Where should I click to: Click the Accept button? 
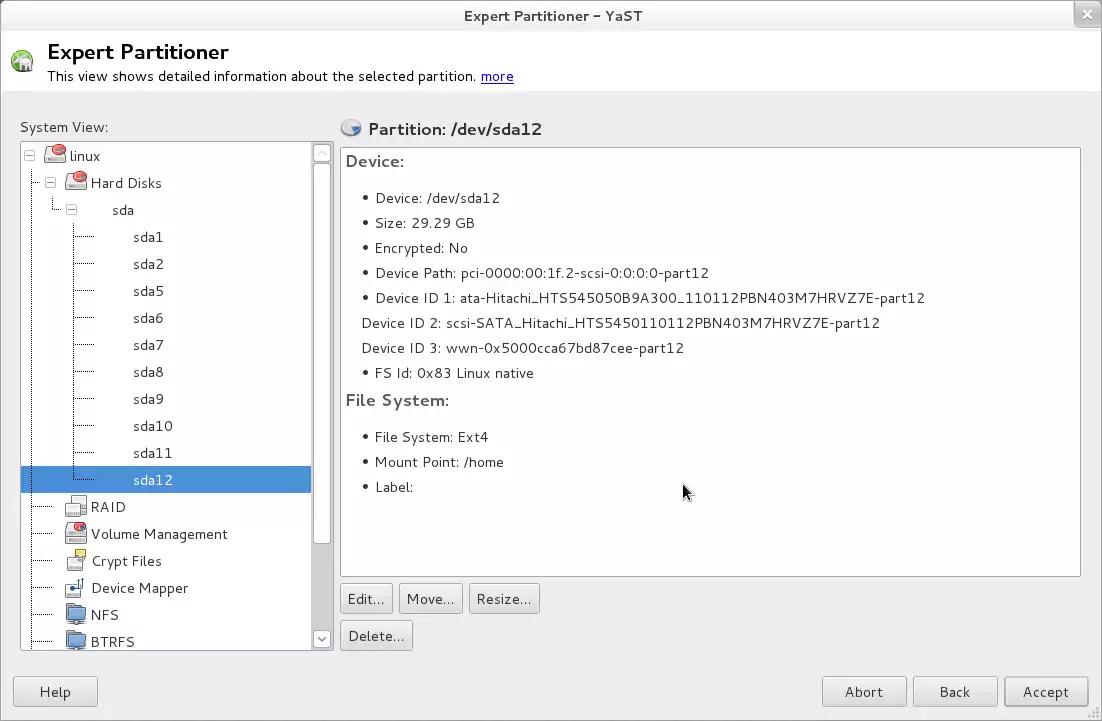pos(1045,692)
